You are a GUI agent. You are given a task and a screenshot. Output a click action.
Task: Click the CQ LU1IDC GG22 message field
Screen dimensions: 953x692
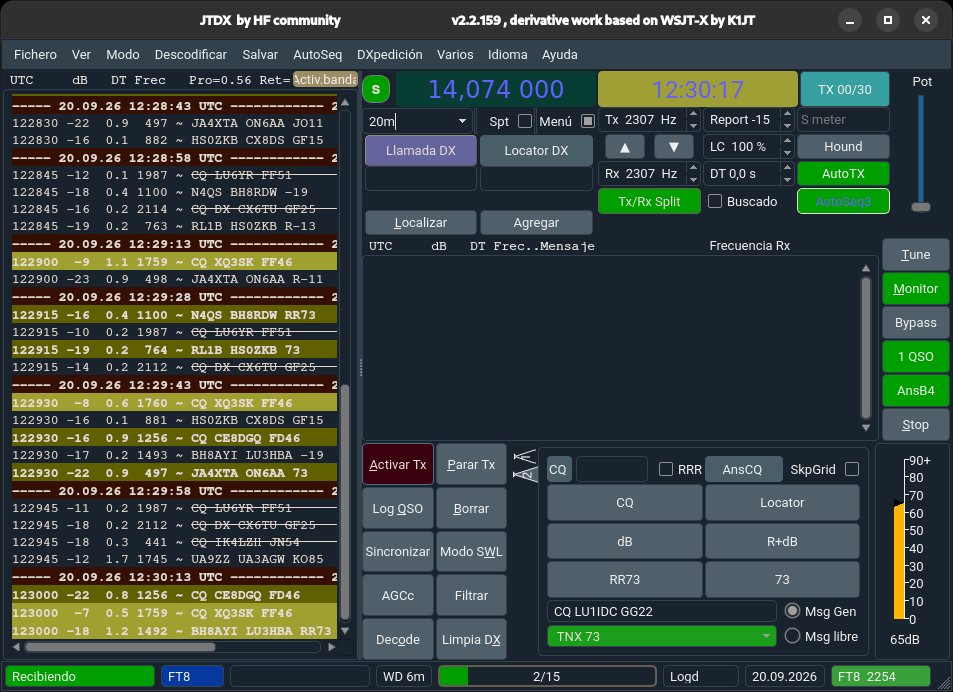click(x=662, y=611)
